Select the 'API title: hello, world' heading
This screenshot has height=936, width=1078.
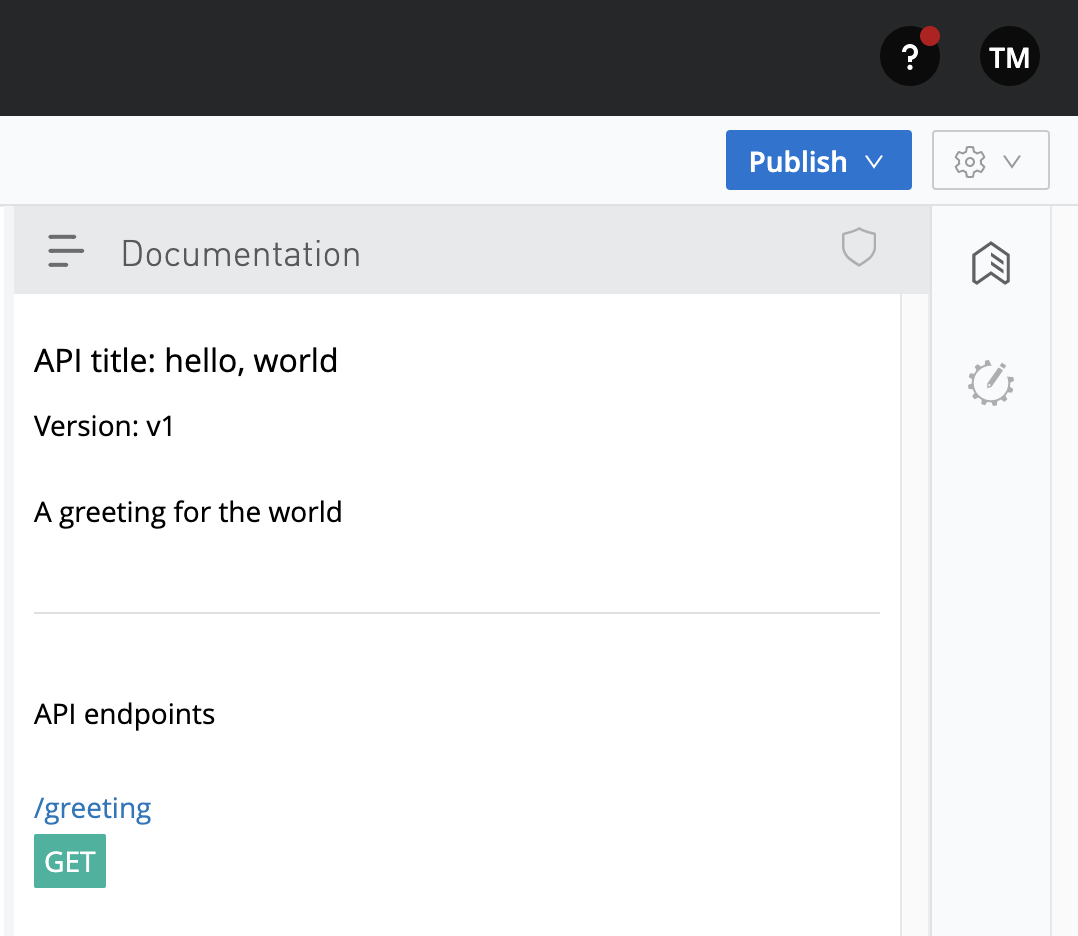pyautogui.click(x=186, y=360)
